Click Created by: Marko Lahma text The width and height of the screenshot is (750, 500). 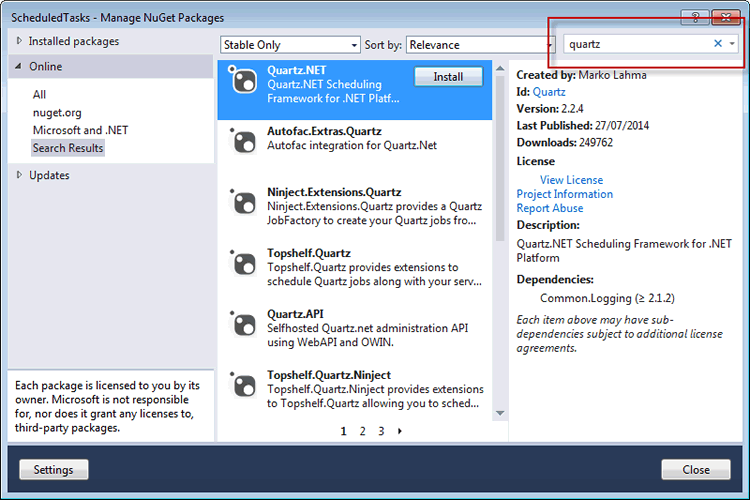(x=581, y=75)
